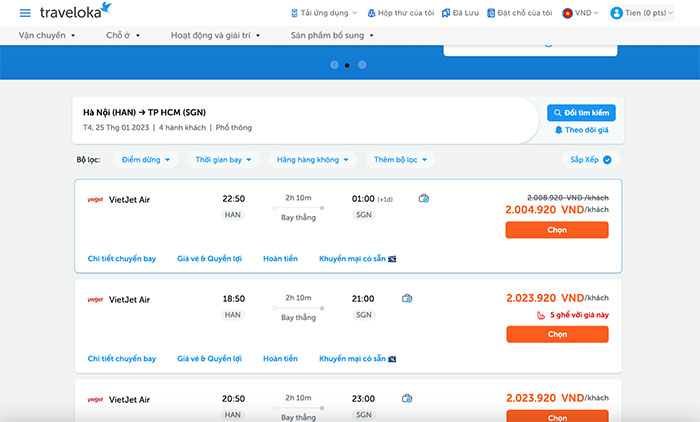Click VietJet logo on 18:50 flight
The image size is (700, 422).
click(95, 300)
